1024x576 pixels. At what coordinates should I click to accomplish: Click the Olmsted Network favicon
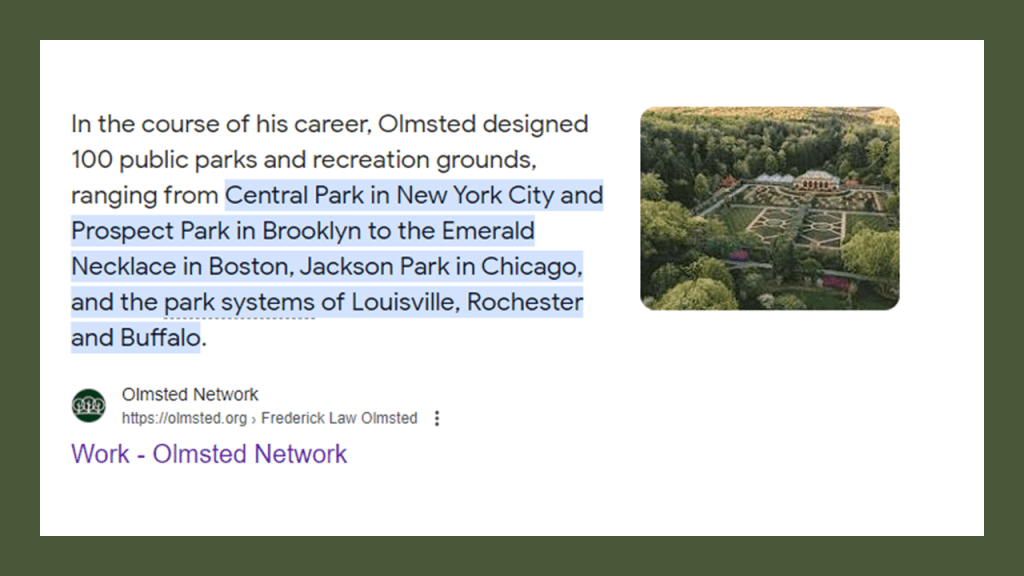[88, 405]
